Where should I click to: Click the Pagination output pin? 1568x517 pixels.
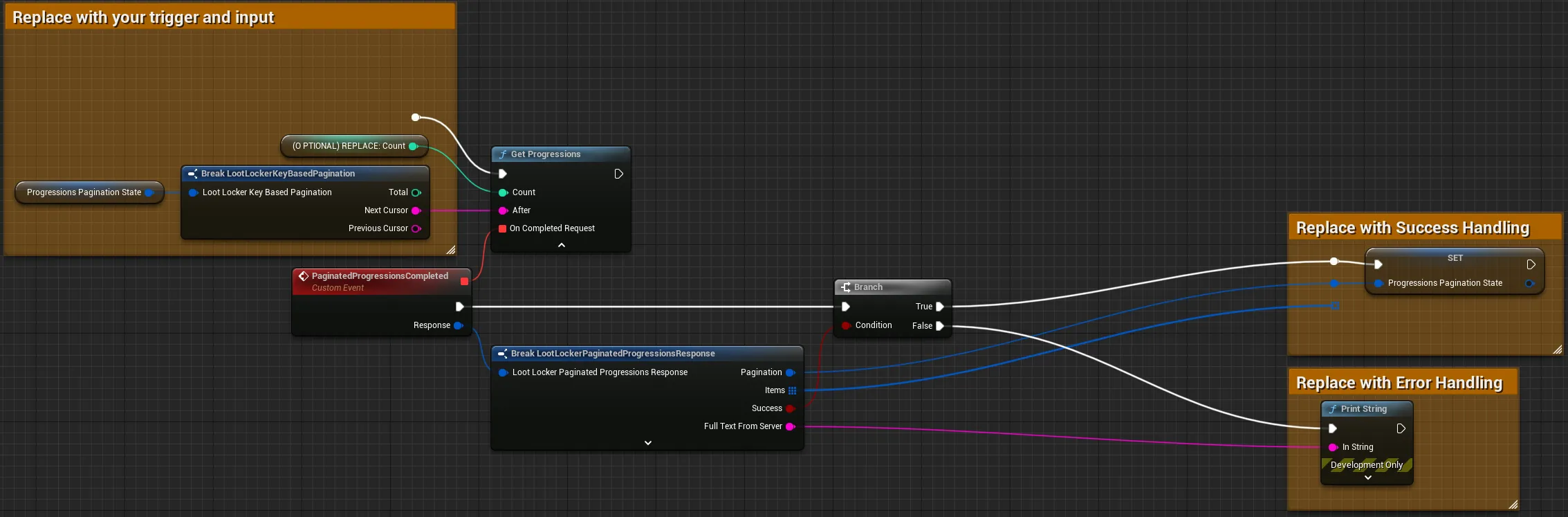click(x=790, y=372)
